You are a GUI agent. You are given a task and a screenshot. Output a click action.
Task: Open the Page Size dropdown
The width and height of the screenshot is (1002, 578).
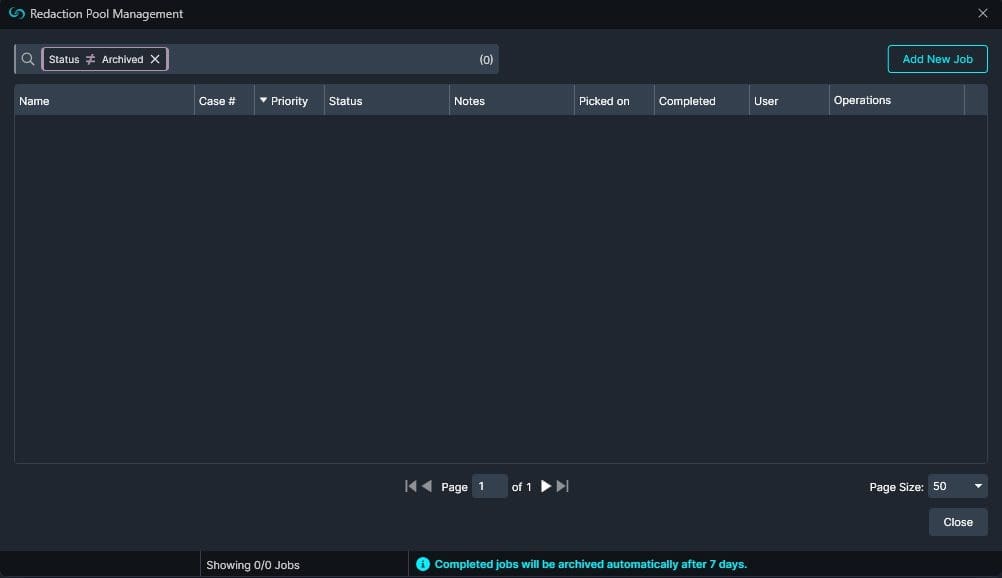pyautogui.click(x=957, y=486)
